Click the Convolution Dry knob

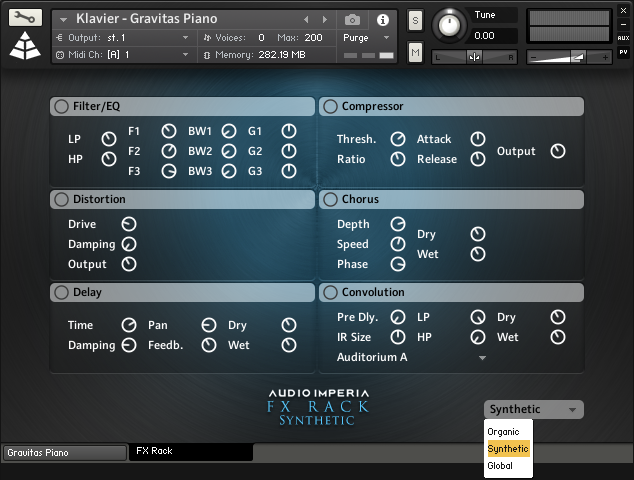tap(558, 317)
